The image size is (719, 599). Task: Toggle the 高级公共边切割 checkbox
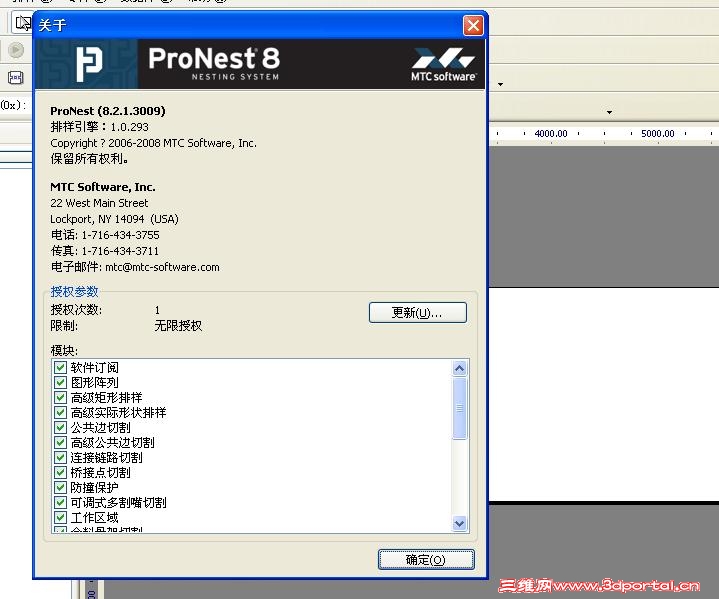tap(60, 443)
